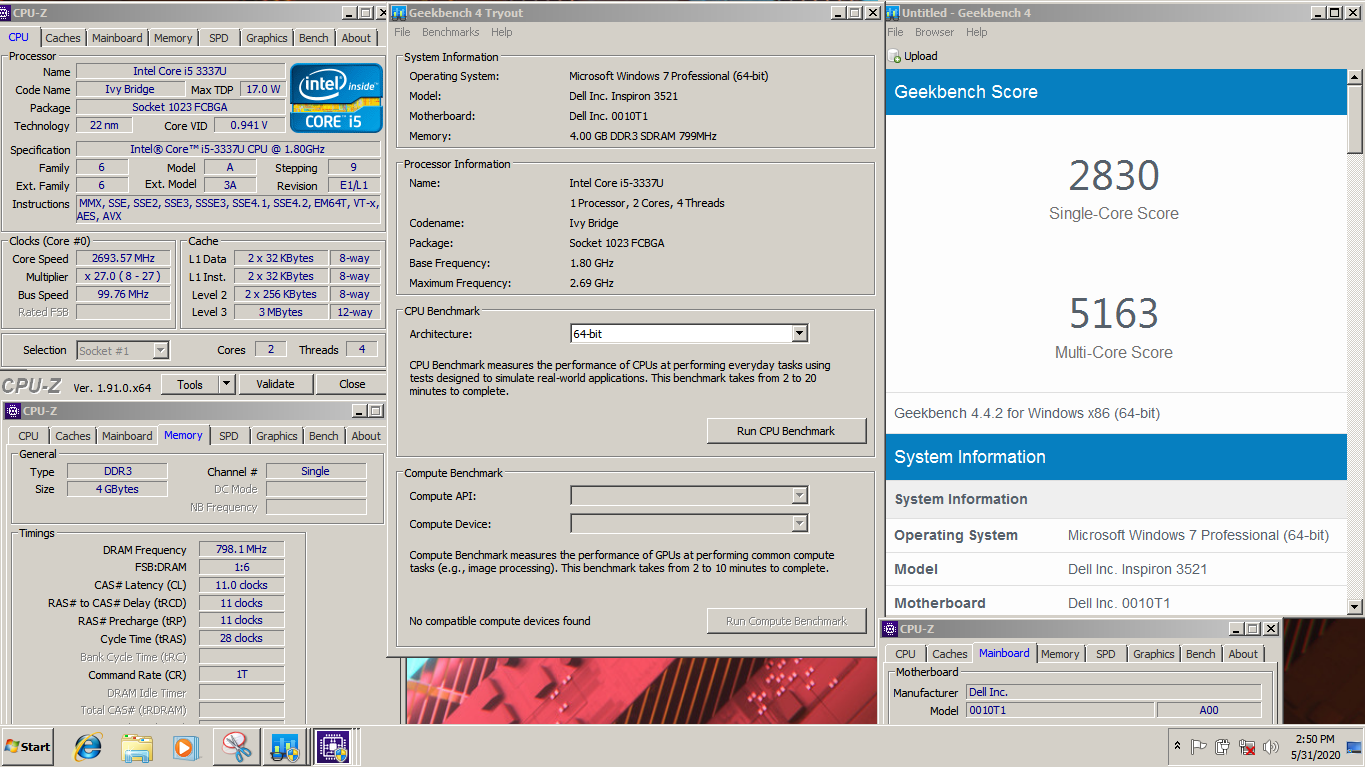Viewport: 1365px width, 767px height.
Task: Click the CAS# Latency value 11.0 clocks
Action: (x=241, y=585)
